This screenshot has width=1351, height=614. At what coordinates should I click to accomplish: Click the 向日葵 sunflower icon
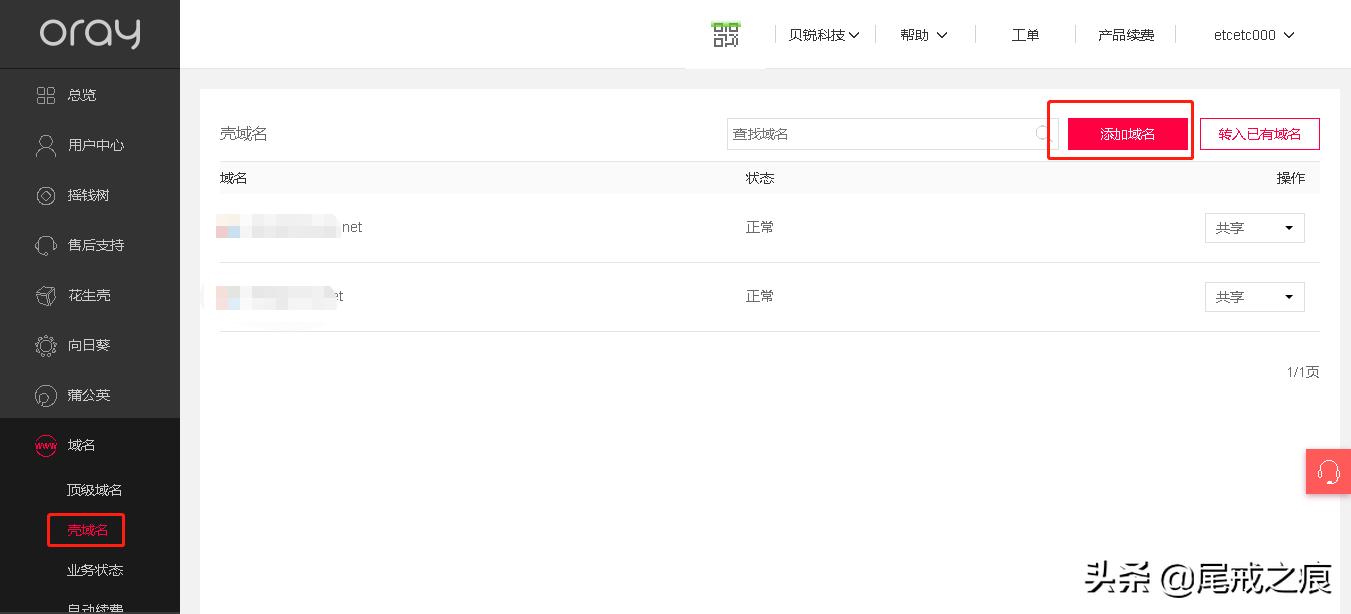pyautogui.click(x=46, y=345)
